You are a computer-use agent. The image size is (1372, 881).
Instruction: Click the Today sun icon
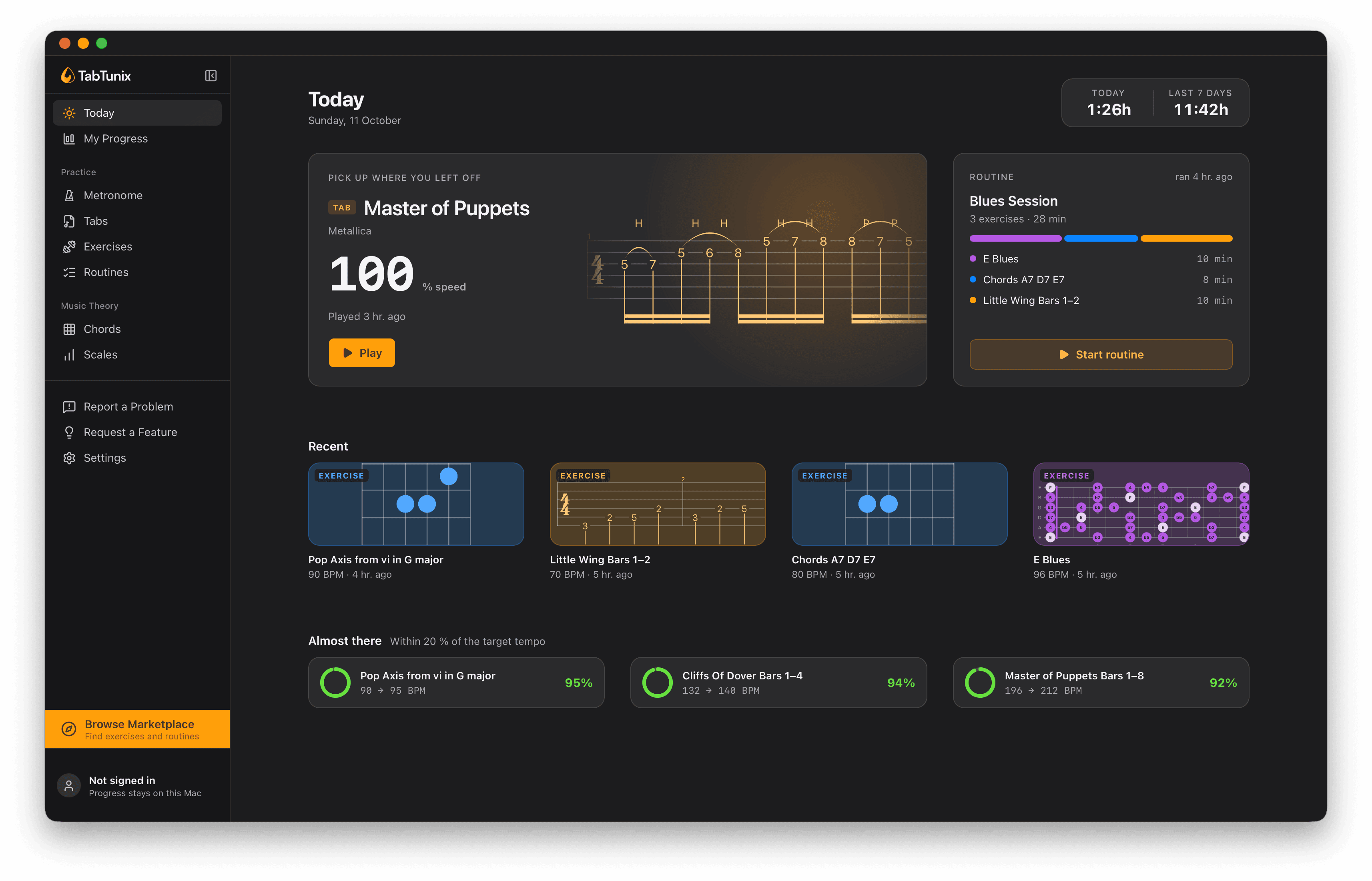[69, 113]
